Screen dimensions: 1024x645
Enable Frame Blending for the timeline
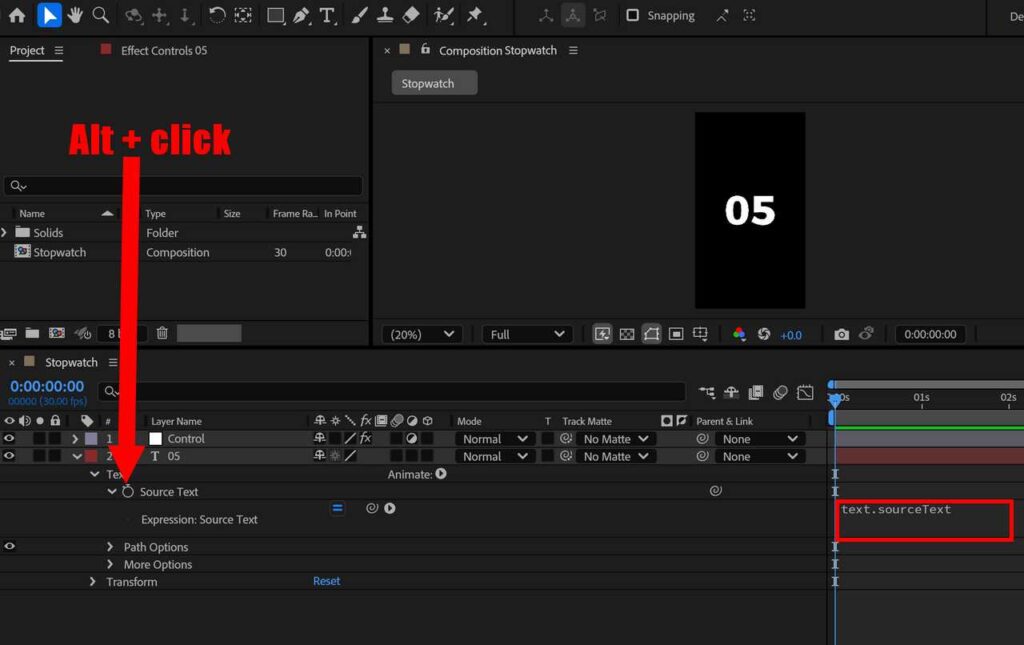coord(756,392)
